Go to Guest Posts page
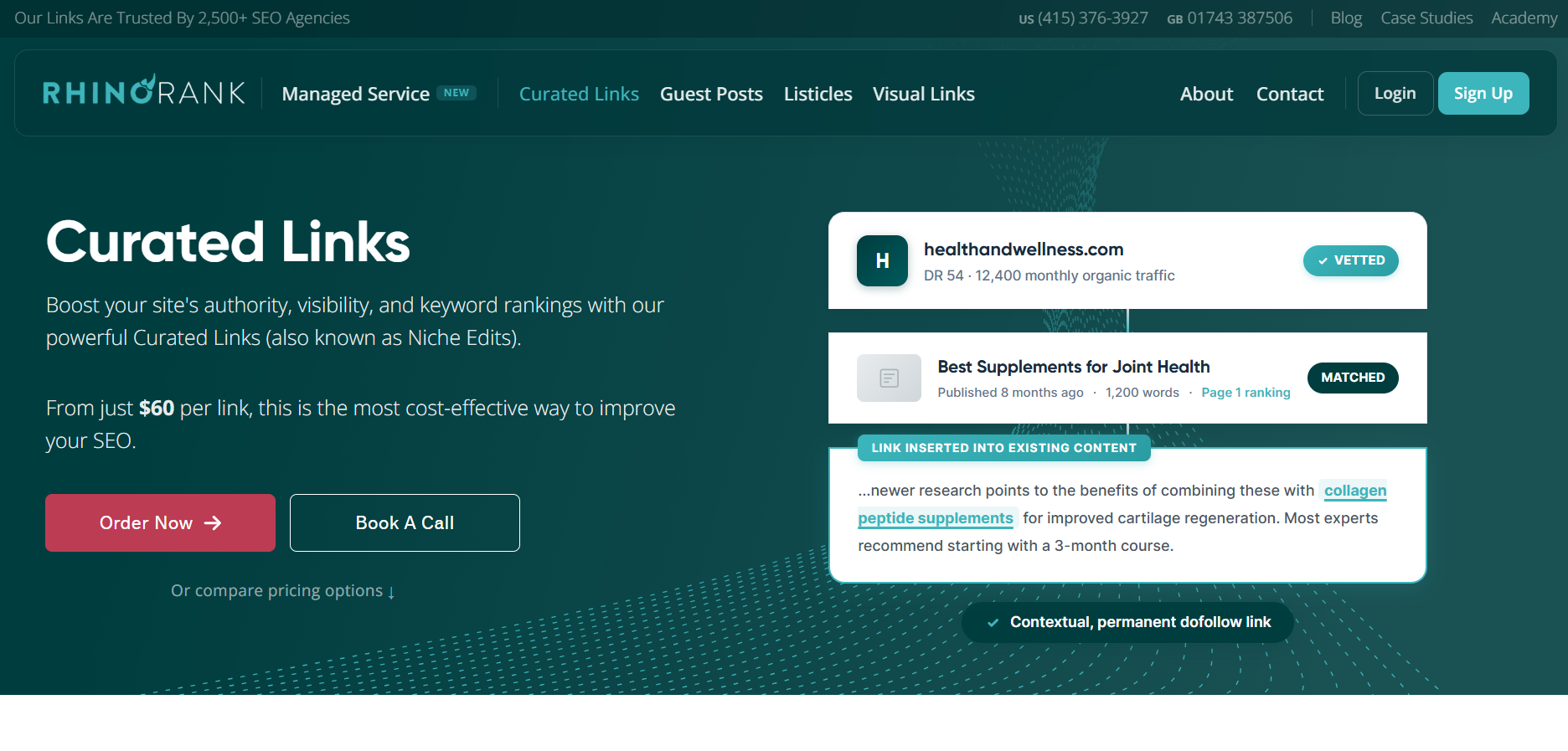The height and width of the screenshot is (751, 1568). point(711,94)
